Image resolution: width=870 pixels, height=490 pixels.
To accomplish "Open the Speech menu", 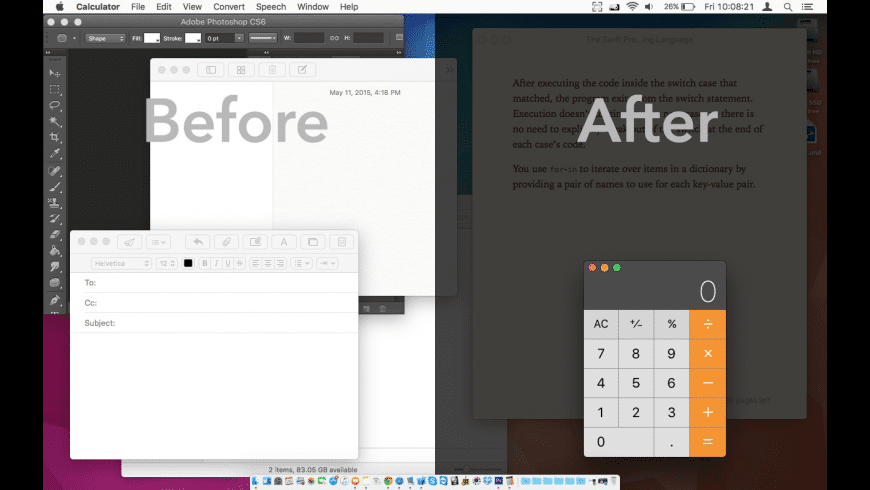I will pos(271,7).
